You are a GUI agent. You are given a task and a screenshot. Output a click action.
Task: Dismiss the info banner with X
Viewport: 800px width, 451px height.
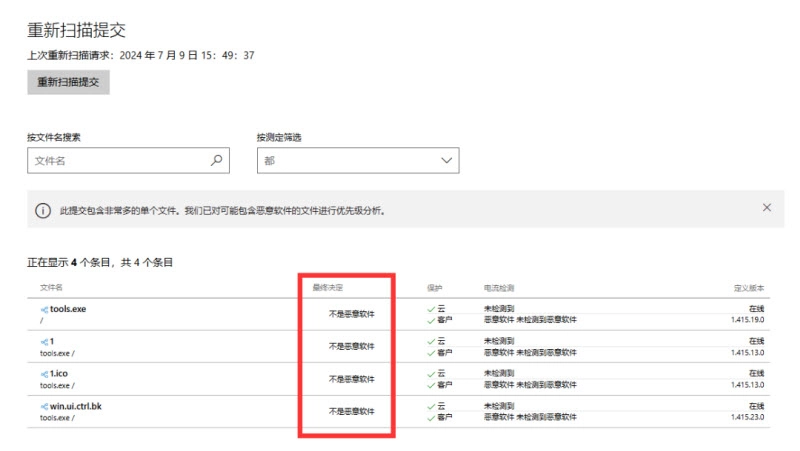click(767, 208)
